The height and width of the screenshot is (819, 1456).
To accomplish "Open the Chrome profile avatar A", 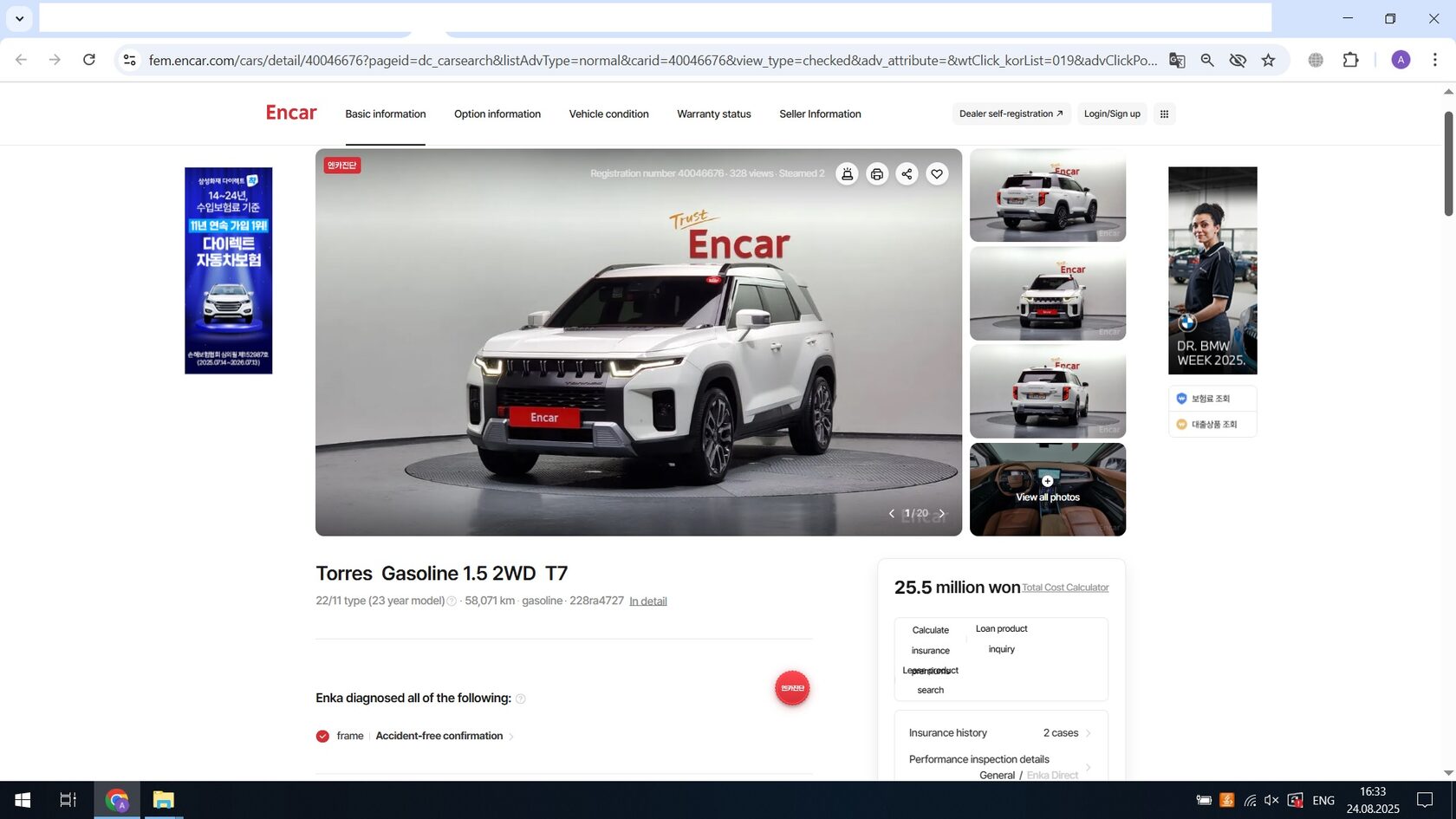I will [1401, 60].
